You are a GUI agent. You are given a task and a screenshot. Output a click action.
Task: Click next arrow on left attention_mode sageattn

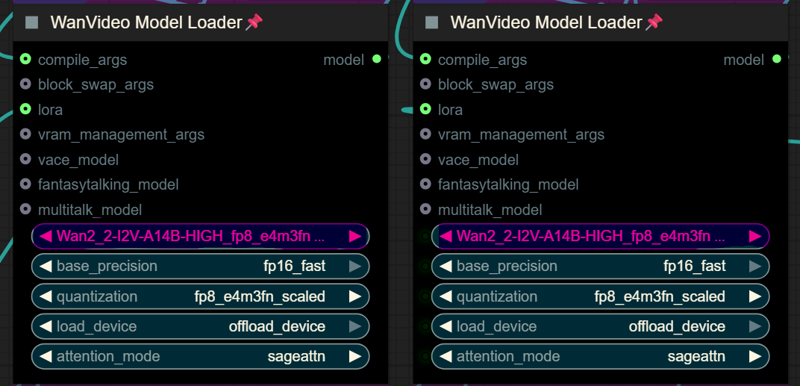[355, 356]
